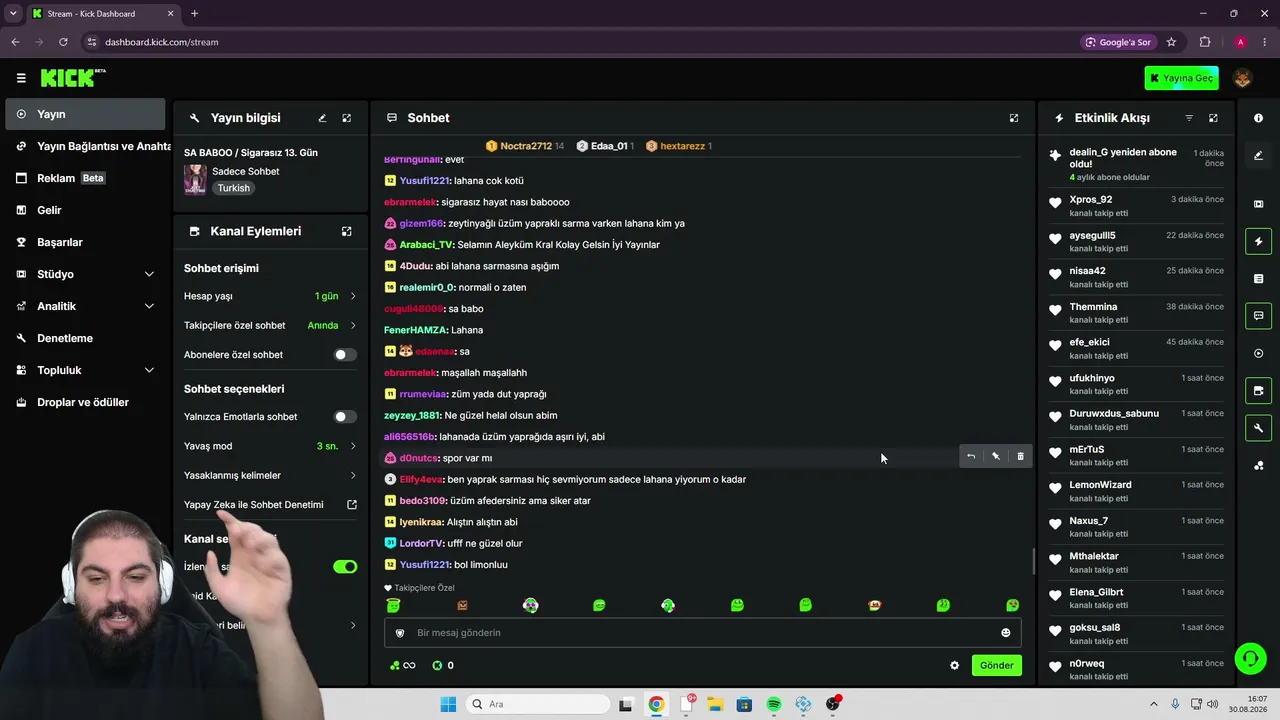Image resolution: width=1280 pixels, height=720 pixels.
Task: Edit stream info with the pencil icon
Action: [322, 118]
